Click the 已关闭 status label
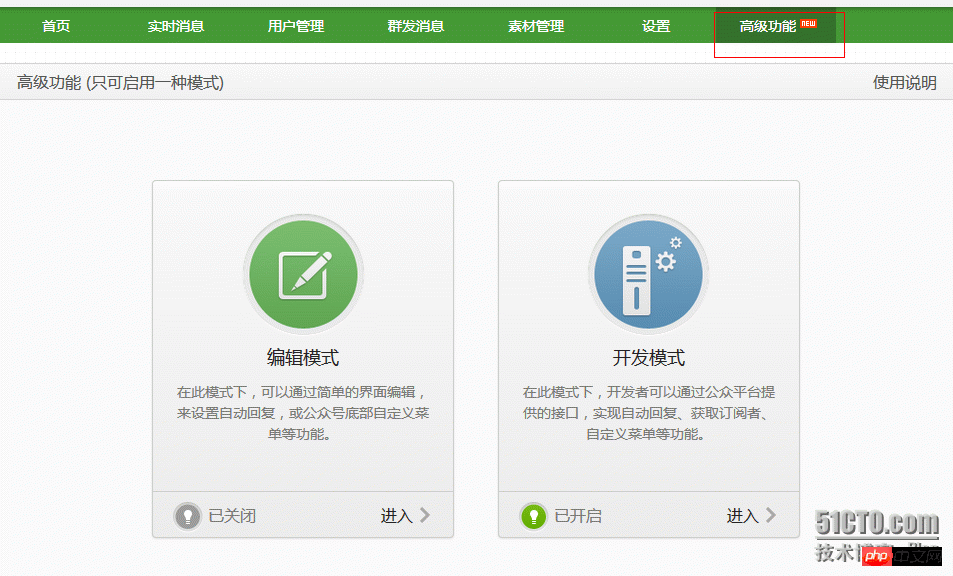953x576 pixels. click(232, 516)
